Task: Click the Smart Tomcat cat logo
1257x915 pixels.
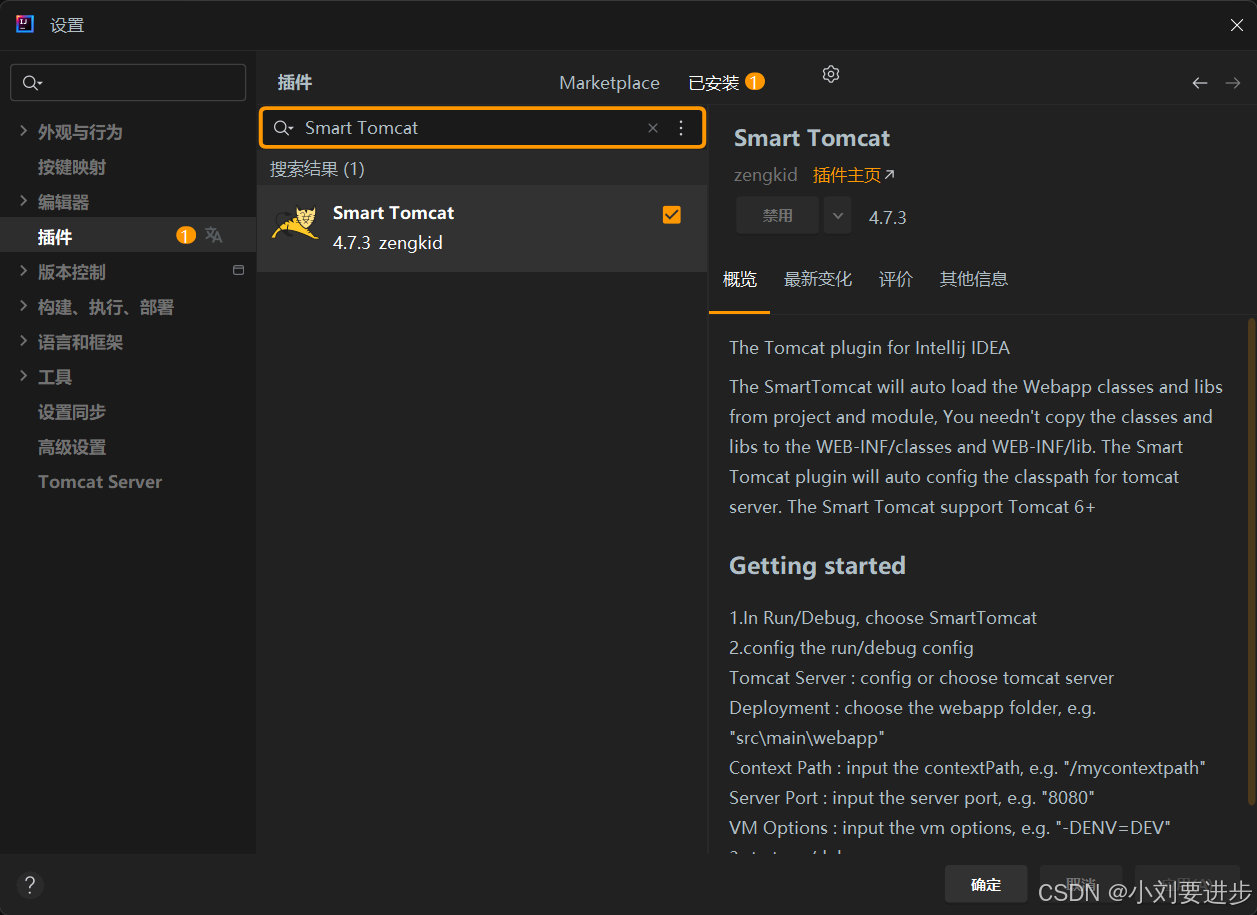Action: pos(295,224)
